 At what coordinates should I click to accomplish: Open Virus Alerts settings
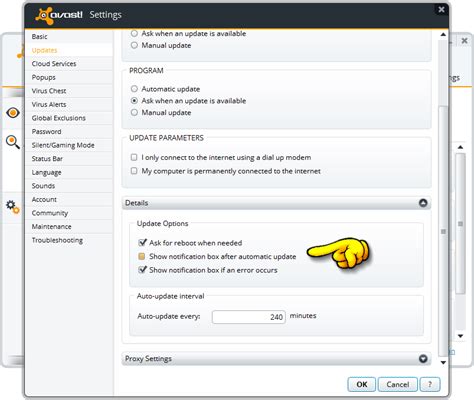pos(69,104)
